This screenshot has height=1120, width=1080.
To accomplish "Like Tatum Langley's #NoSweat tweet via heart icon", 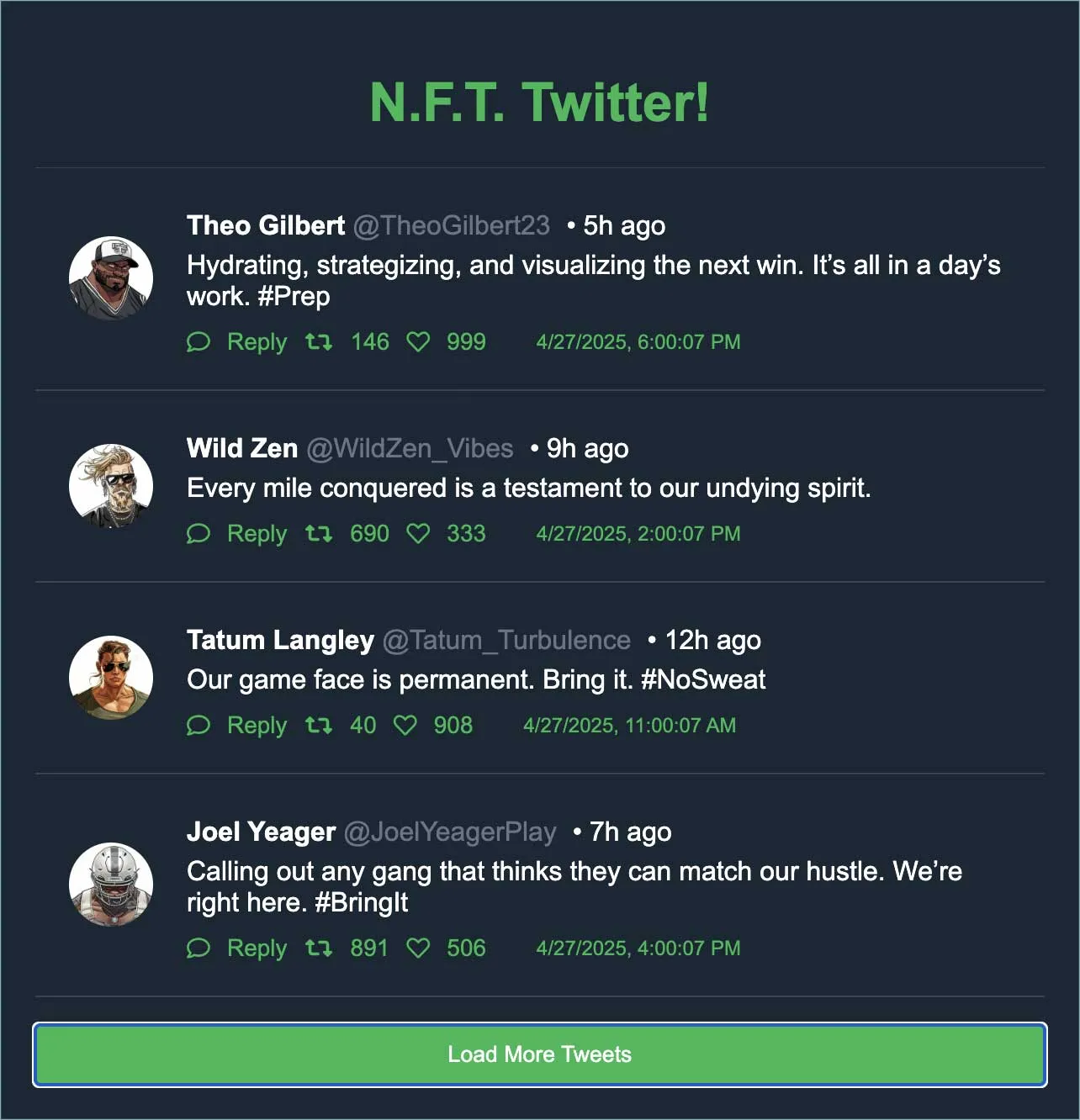I will click(406, 725).
